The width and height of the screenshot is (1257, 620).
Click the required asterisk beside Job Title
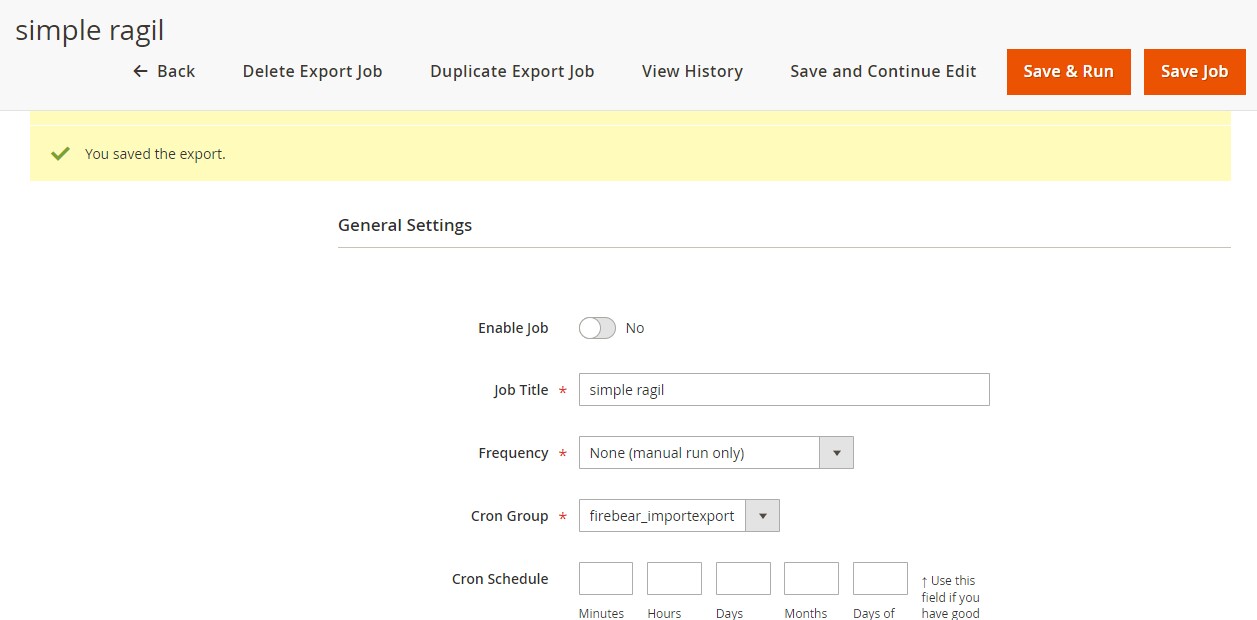click(563, 390)
